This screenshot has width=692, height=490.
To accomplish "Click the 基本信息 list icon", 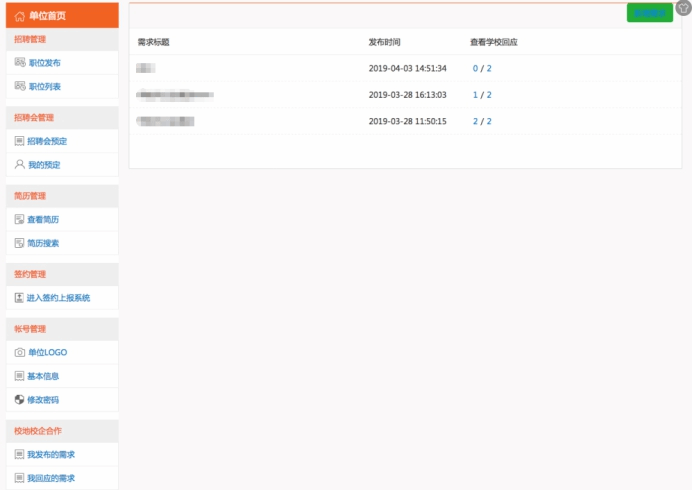I will 19,376.
